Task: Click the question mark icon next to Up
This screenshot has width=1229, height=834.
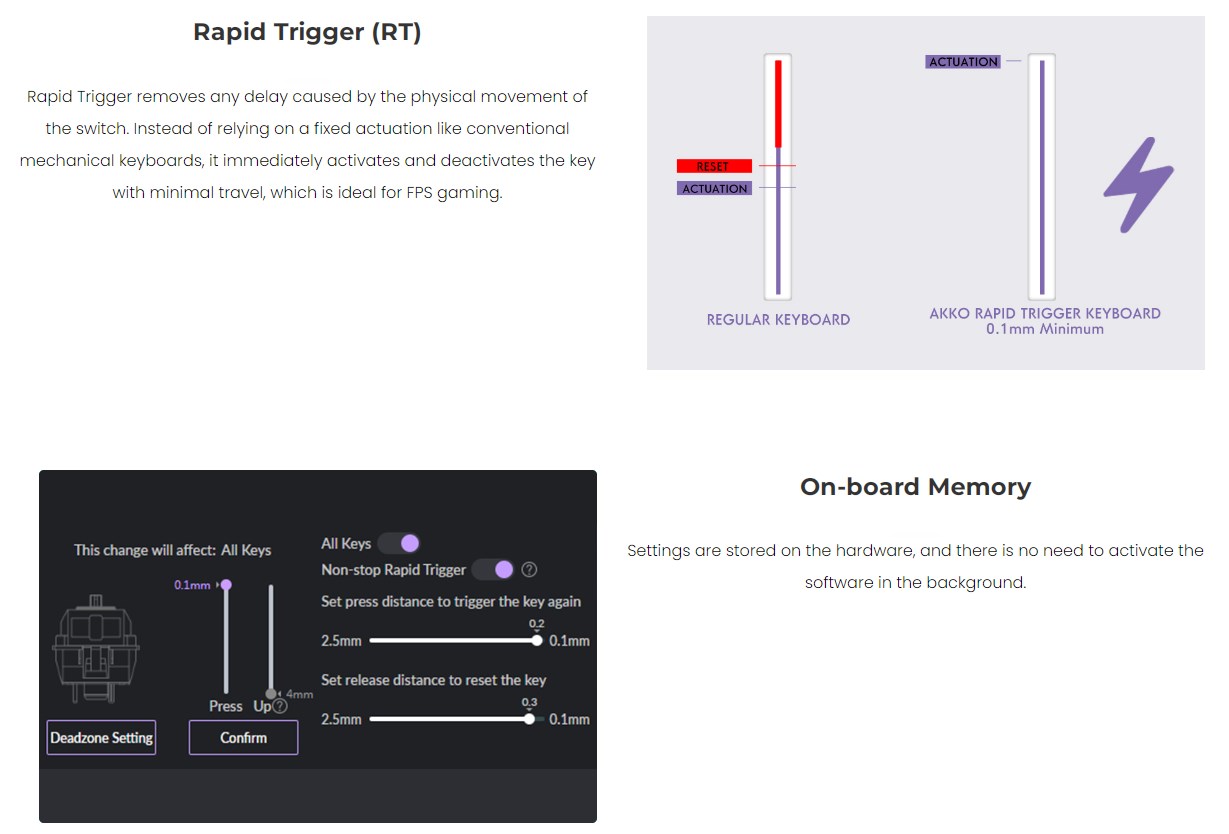Action: point(280,706)
